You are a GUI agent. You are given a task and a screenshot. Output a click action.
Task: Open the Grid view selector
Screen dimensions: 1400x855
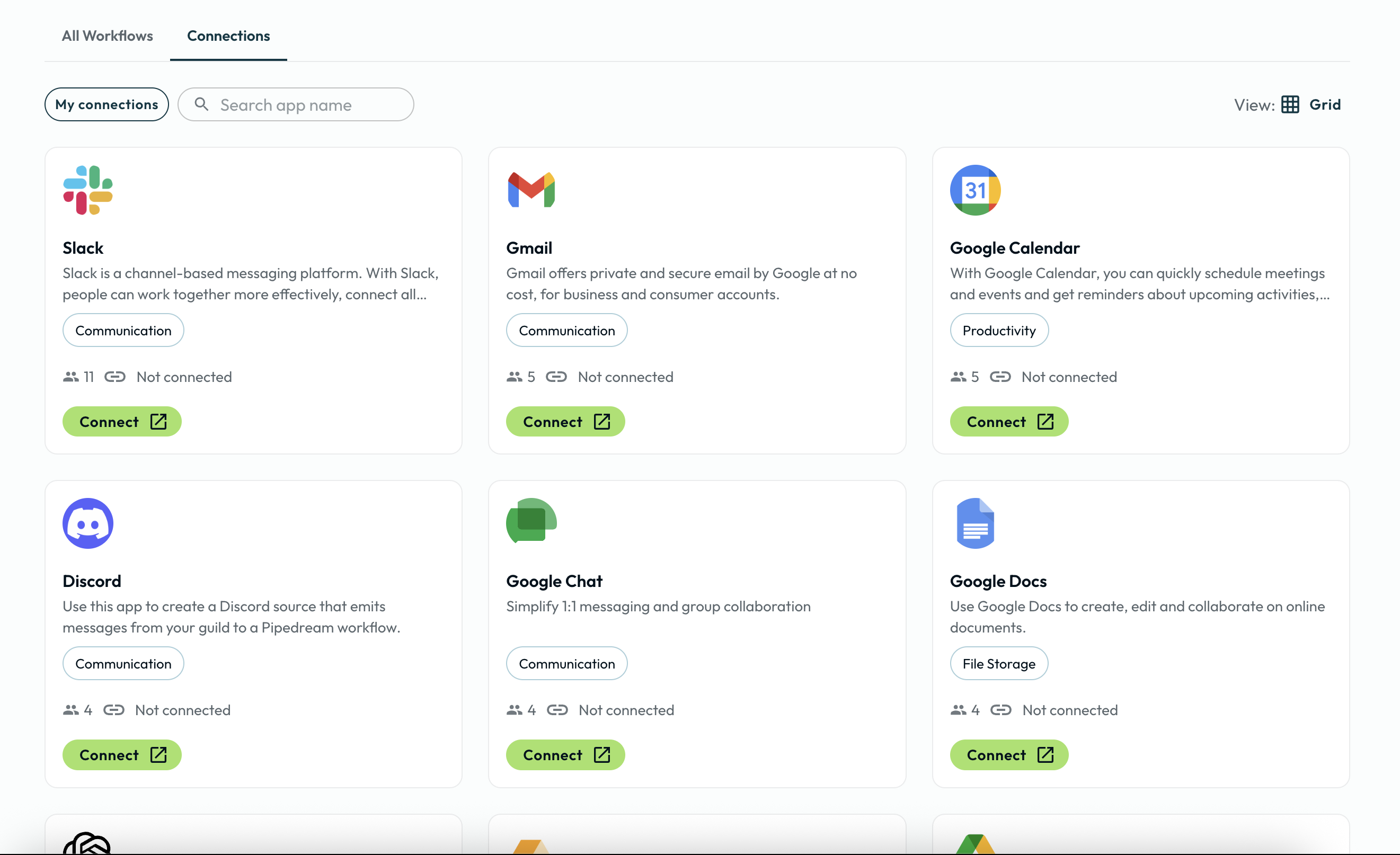[1312, 104]
